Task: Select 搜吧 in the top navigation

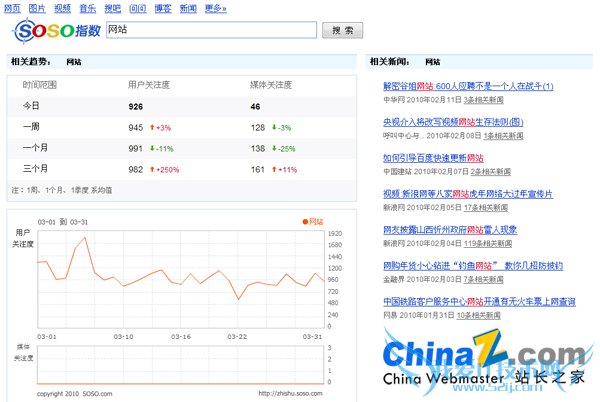Action: pos(112,8)
